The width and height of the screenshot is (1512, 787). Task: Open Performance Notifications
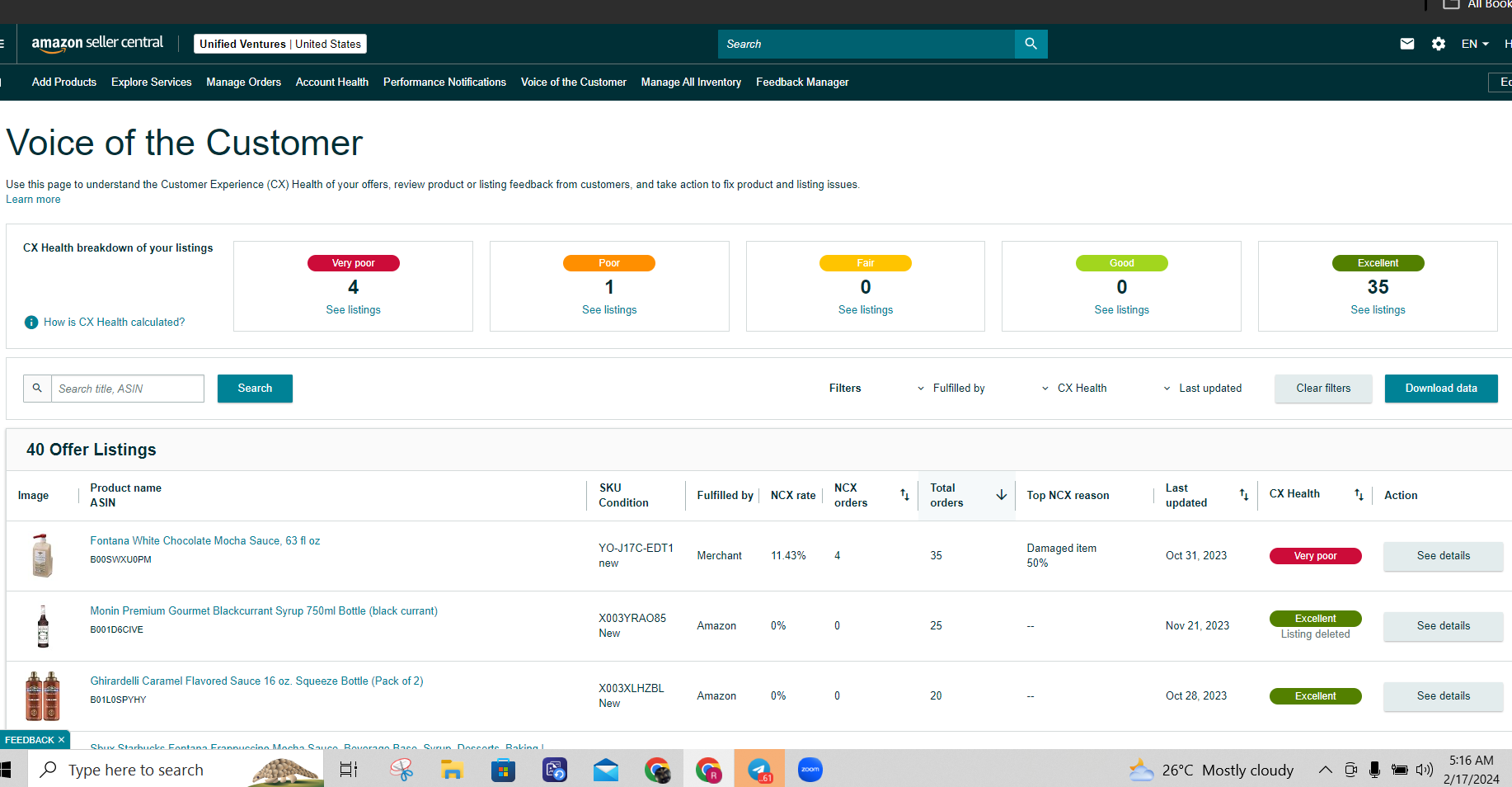click(444, 82)
